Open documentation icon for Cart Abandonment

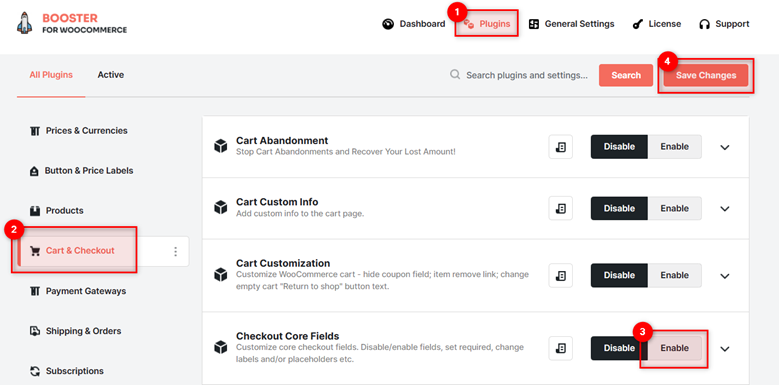tap(560, 147)
